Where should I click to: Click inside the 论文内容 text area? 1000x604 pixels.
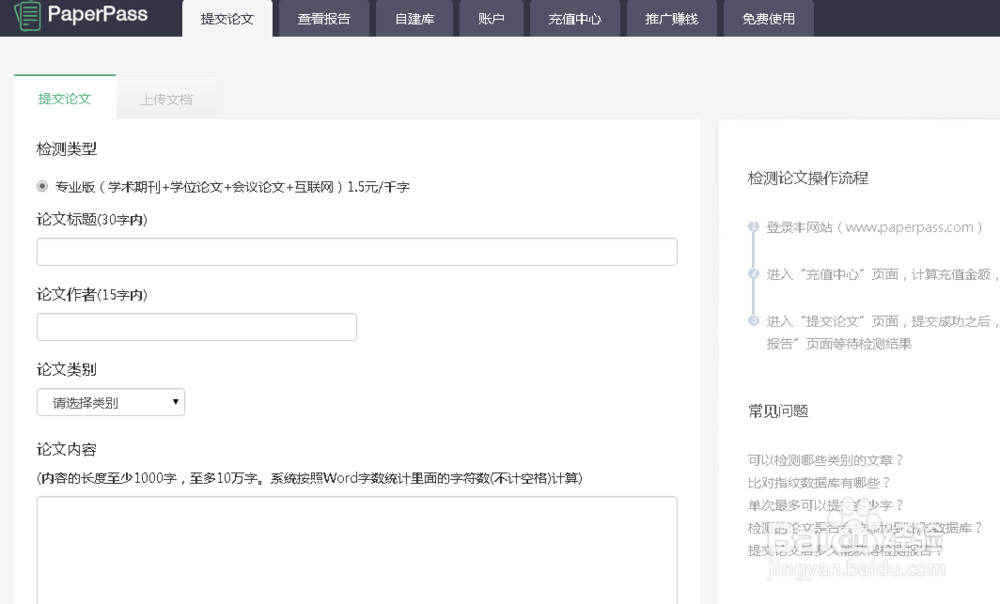pyautogui.click(x=357, y=548)
